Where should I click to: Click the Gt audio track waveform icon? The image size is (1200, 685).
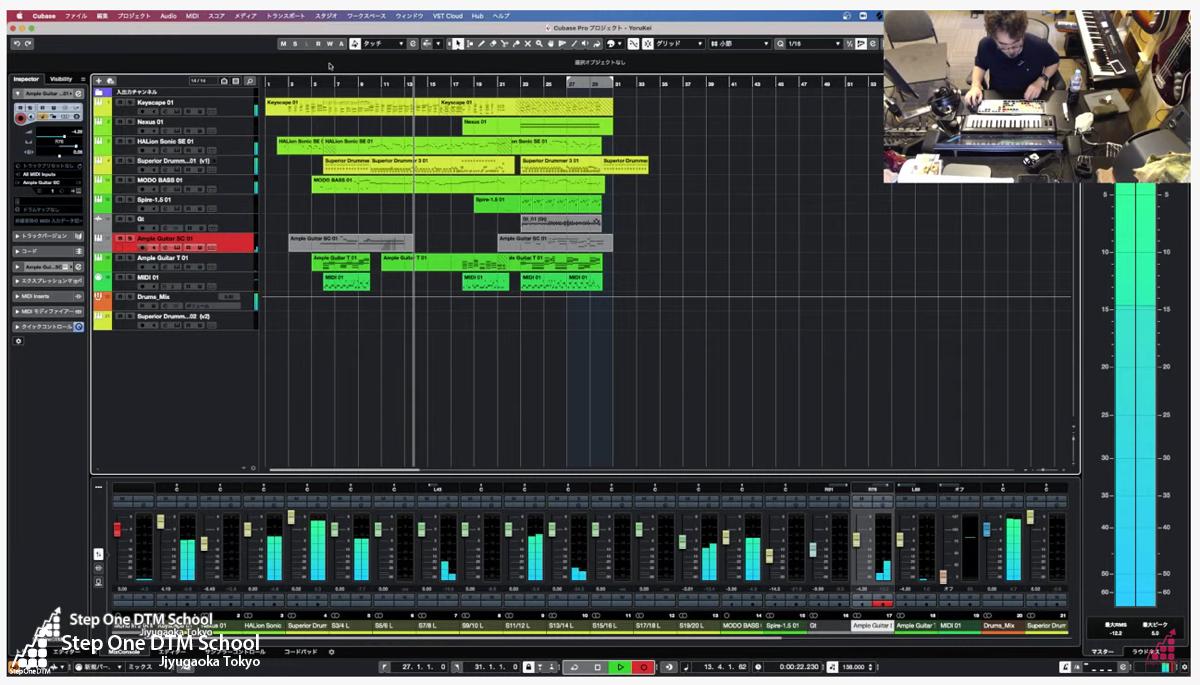(98, 219)
